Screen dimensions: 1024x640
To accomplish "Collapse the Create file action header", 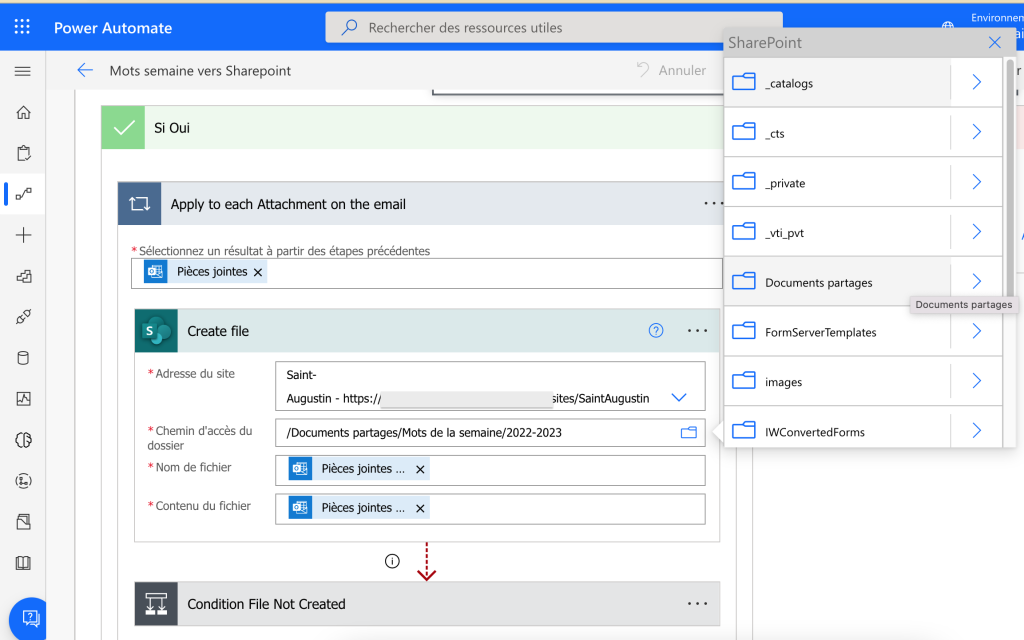I will (427, 330).
